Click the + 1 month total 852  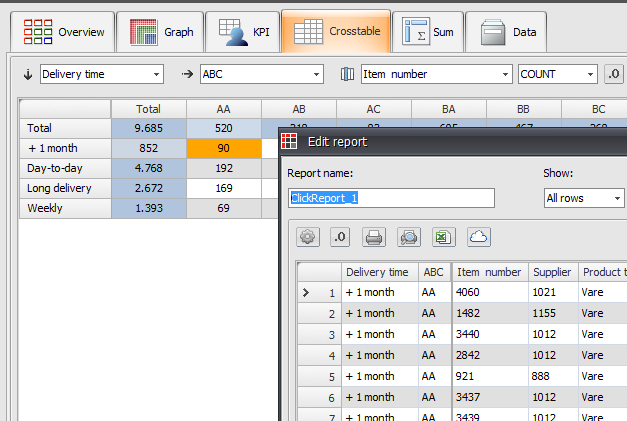[148, 148]
